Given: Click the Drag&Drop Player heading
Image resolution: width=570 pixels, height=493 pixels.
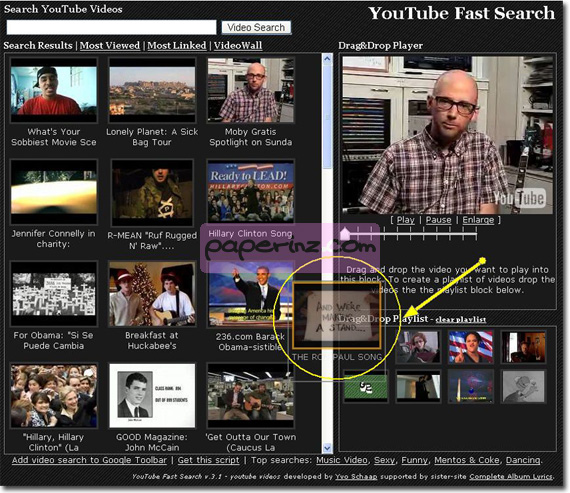Looking at the screenshot, I should coord(380,45).
